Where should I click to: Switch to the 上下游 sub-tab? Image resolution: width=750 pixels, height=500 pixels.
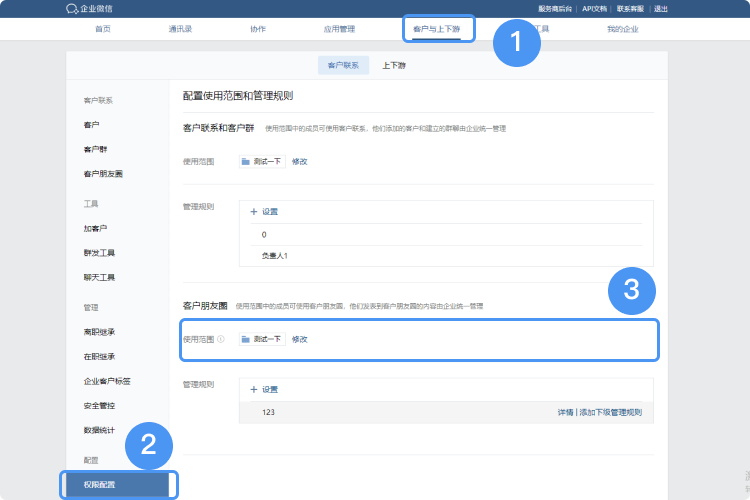[394, 65]
